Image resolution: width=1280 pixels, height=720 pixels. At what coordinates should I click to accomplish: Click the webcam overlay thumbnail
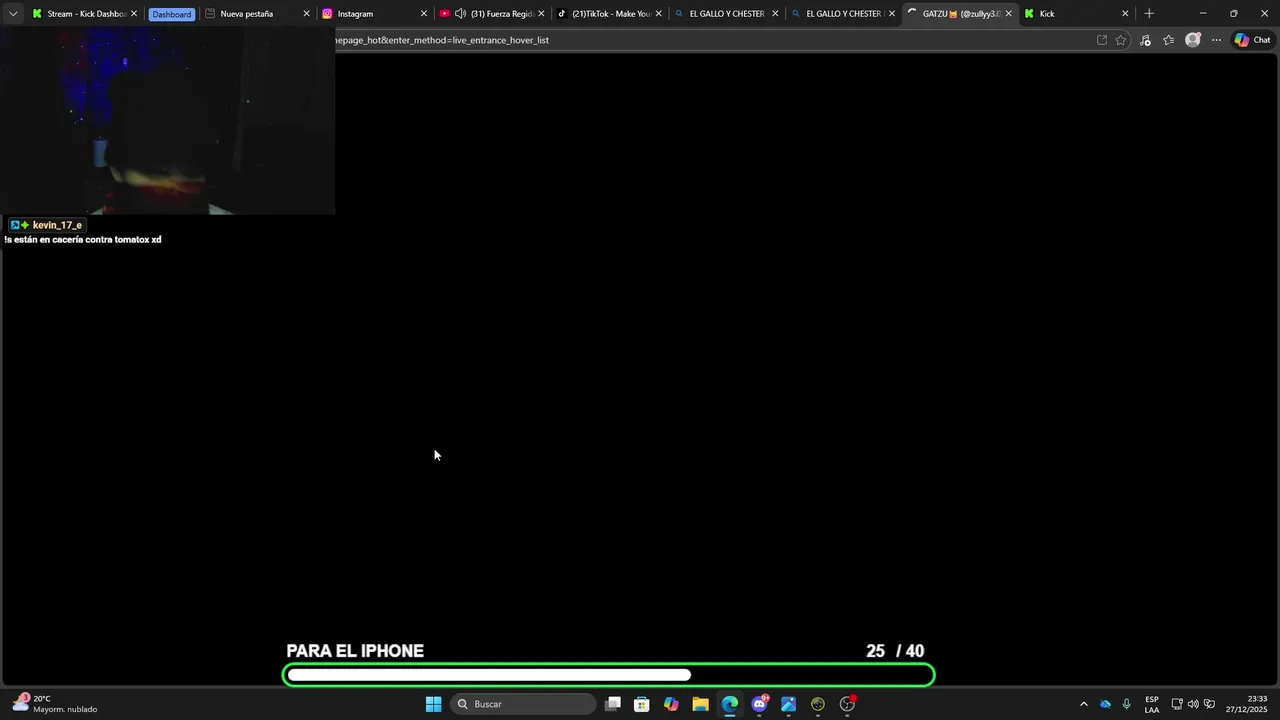(167, 120)
